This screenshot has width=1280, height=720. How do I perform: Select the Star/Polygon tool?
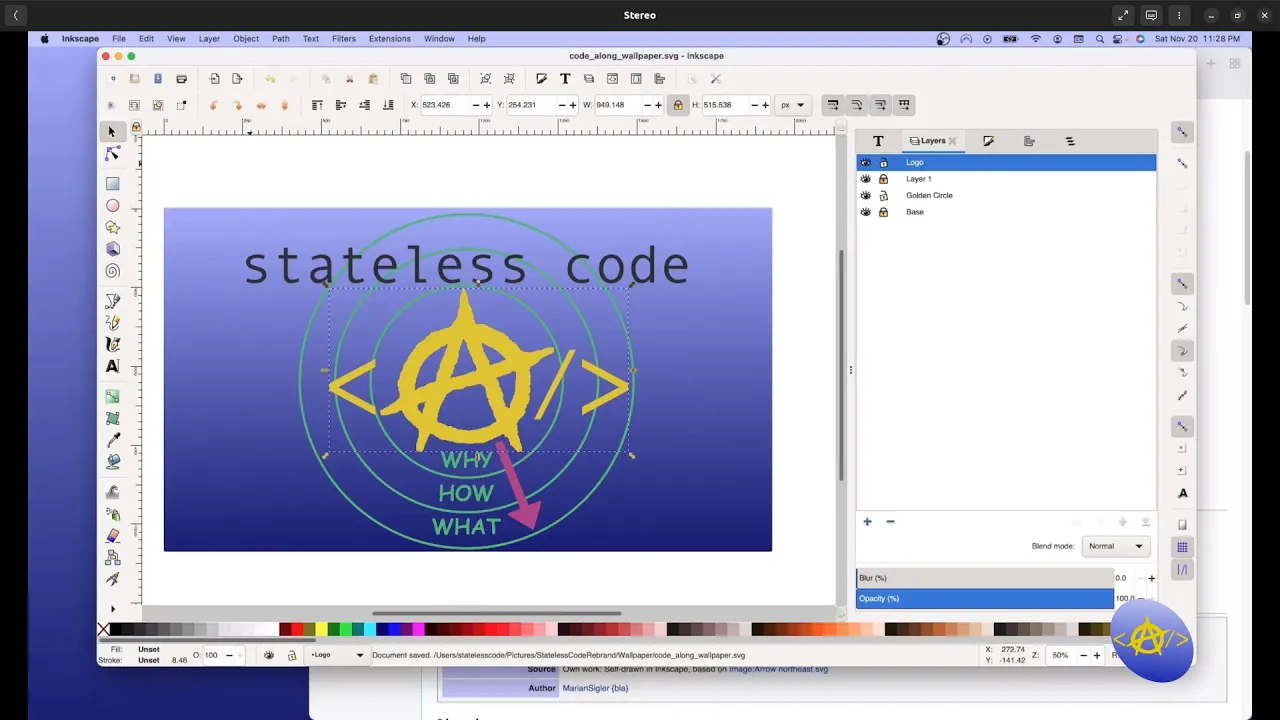tap(112, 228)
